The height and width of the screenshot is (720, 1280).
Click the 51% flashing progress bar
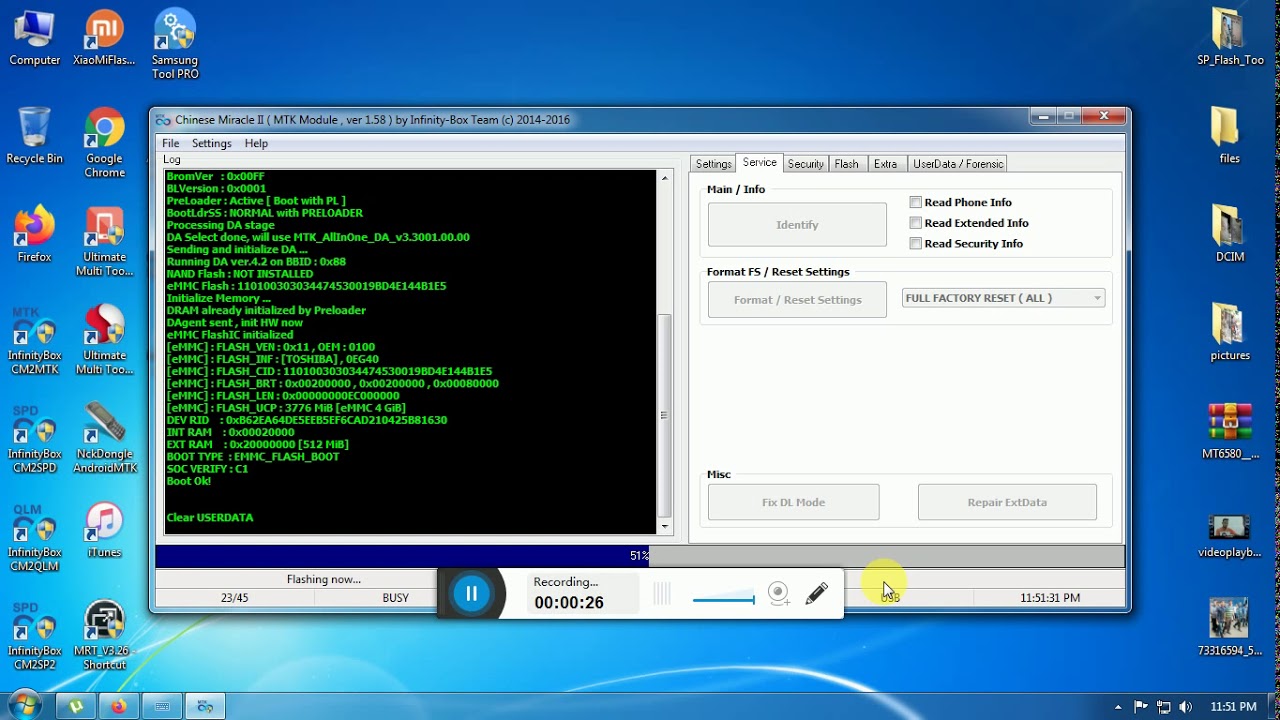pos(640,555)
